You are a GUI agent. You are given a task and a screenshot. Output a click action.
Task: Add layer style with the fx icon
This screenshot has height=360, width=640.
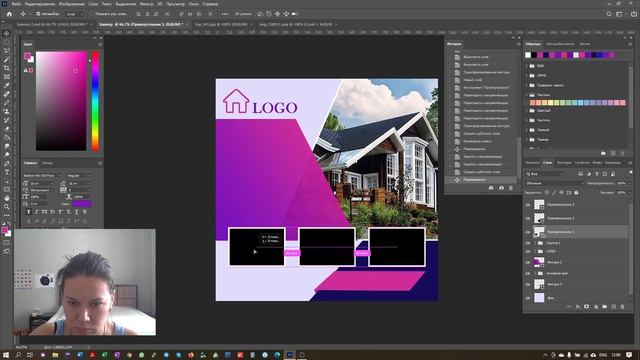click(x=578, y=307)
